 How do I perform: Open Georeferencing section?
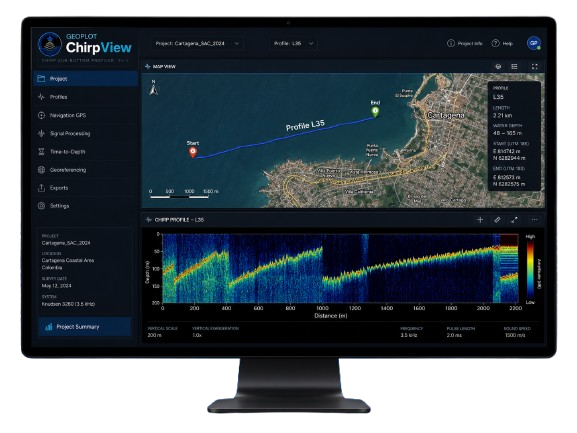tap(85, 170)
